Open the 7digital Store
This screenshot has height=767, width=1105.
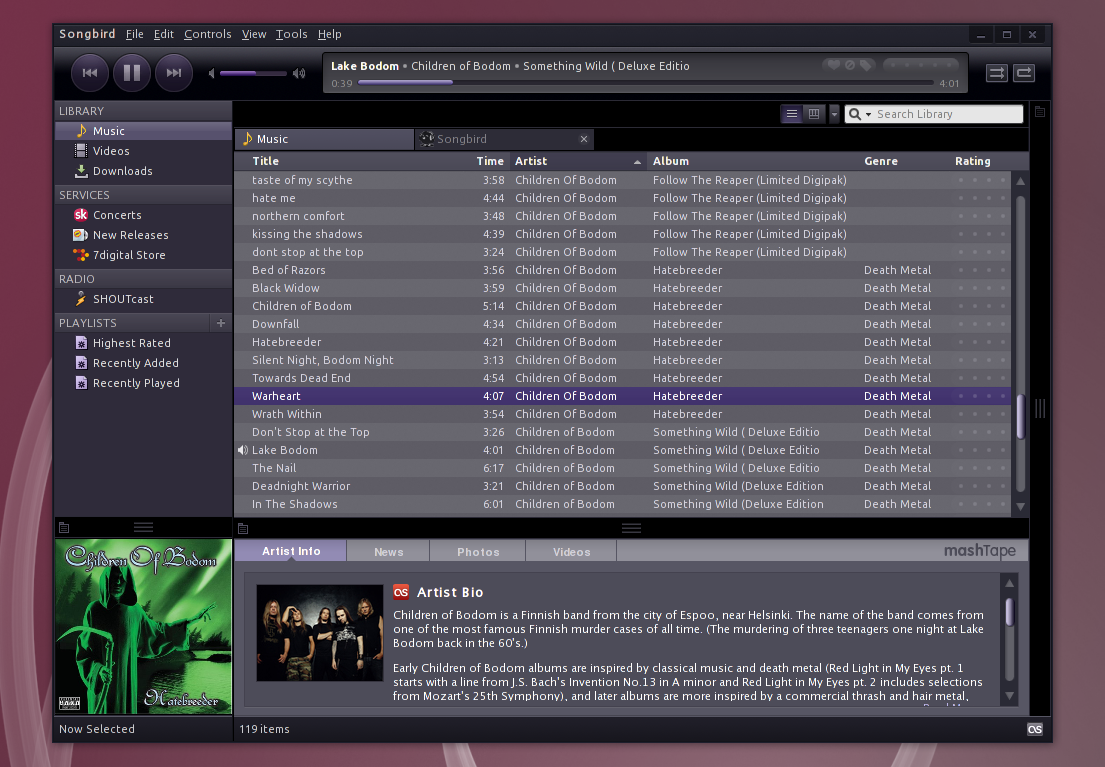click(144, 254)
